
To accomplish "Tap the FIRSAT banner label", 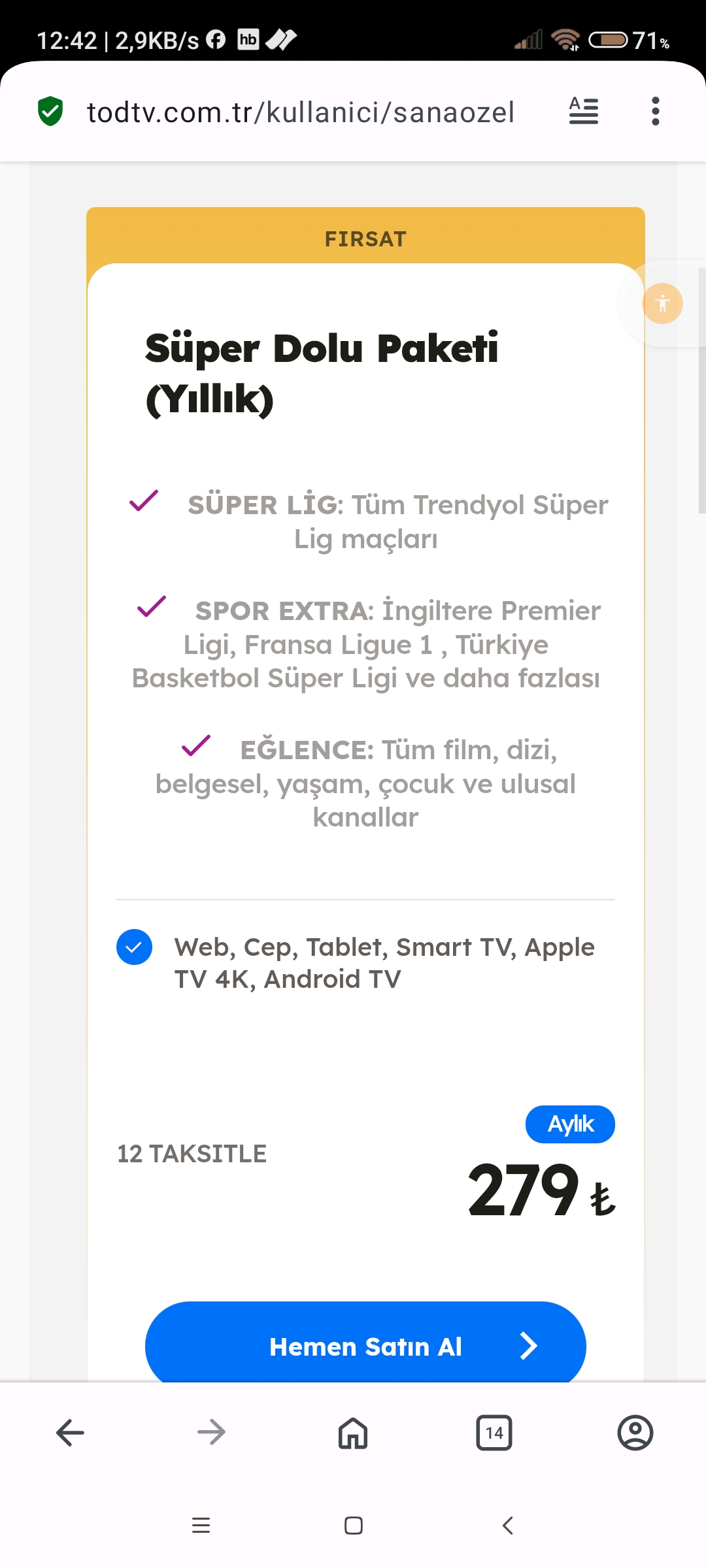I will coord(365,239).
